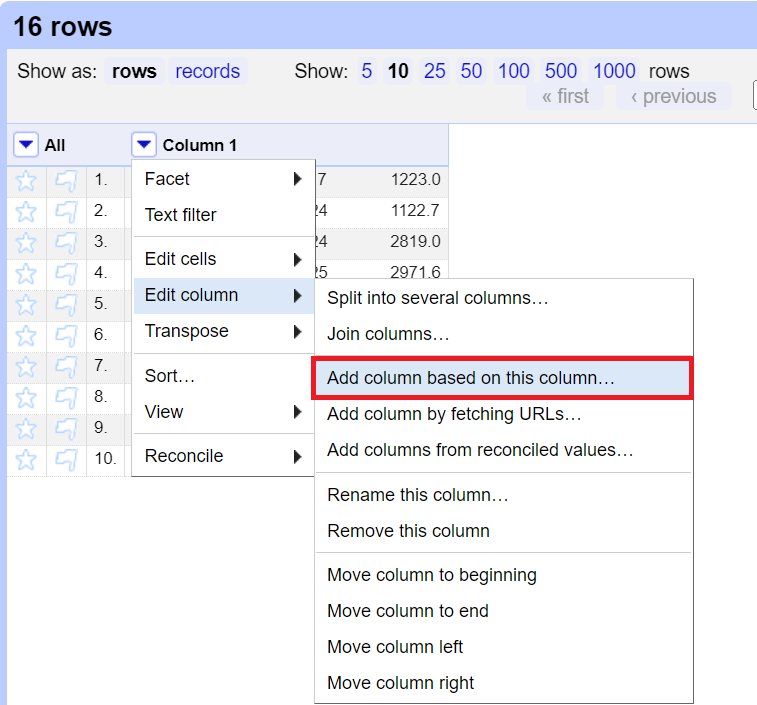757x705 pixels.
Task: Flag row 3
Action: coord(66,243)
